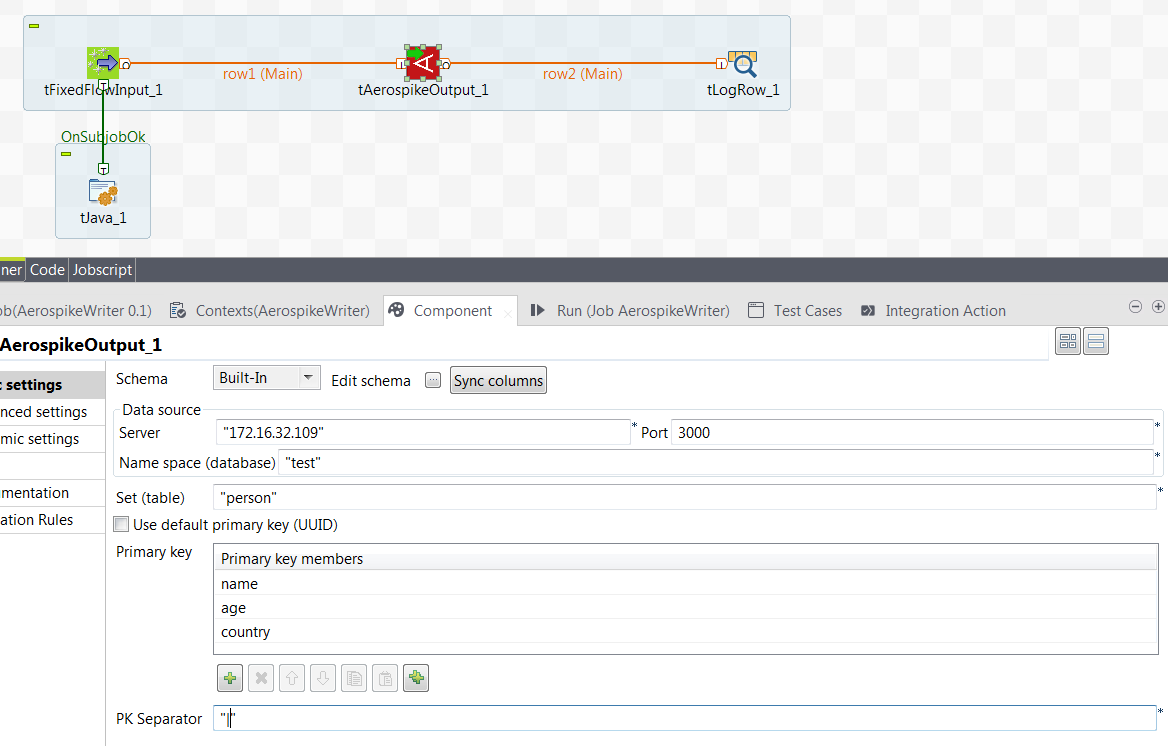Image resolution: width=1168 pixels, height=746 pixels.
Task: Move primary key row up arrow icon
Action: (292, 678)
